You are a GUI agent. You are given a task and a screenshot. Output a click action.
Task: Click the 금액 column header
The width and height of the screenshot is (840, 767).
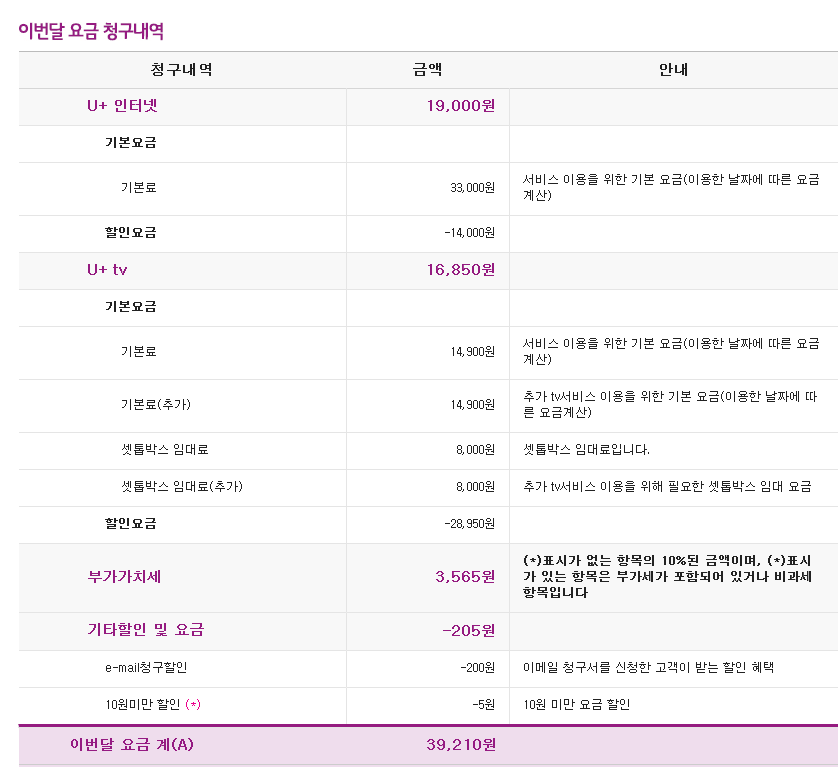[427, 70]
